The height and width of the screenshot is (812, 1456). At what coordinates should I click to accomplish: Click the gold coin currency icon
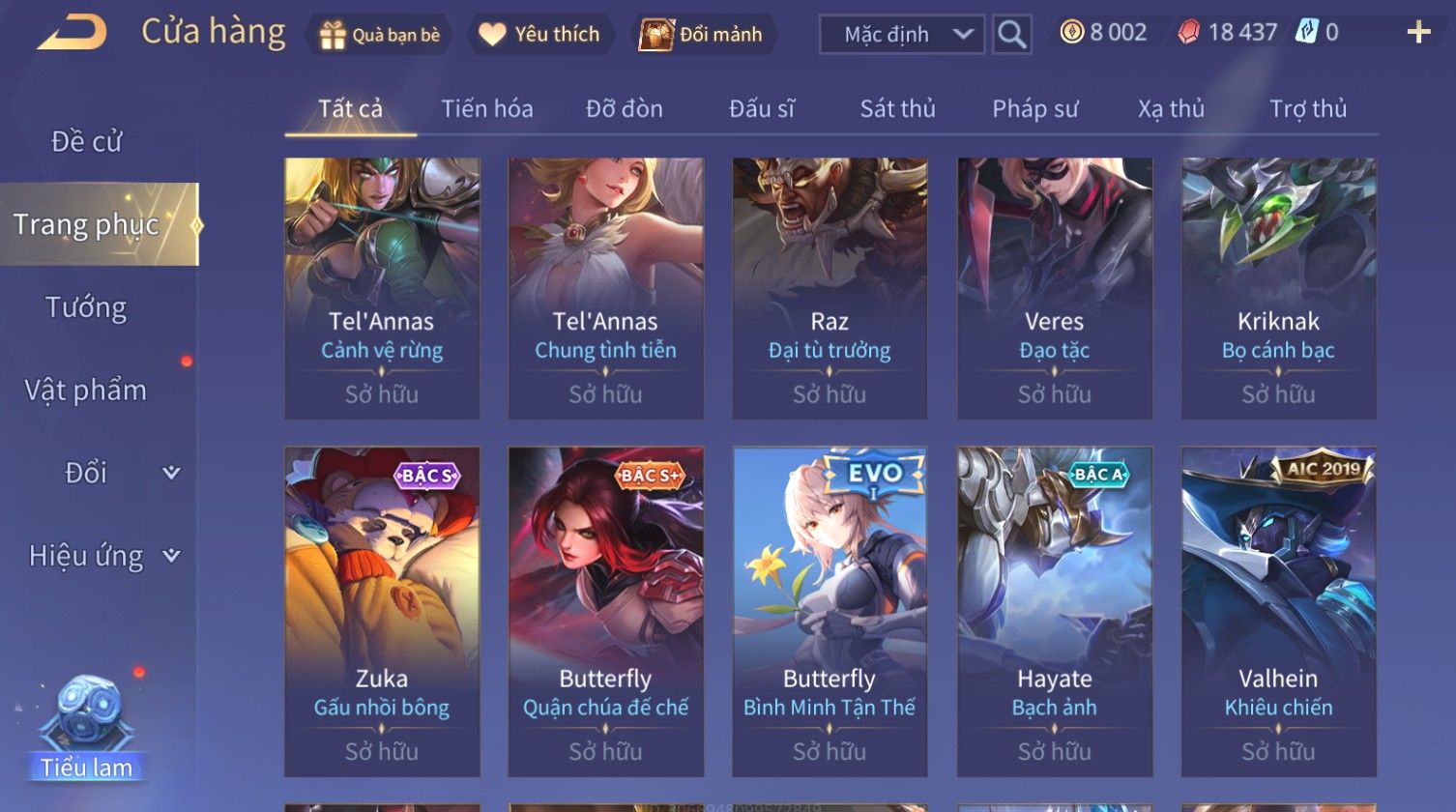tap(1071, 33)
